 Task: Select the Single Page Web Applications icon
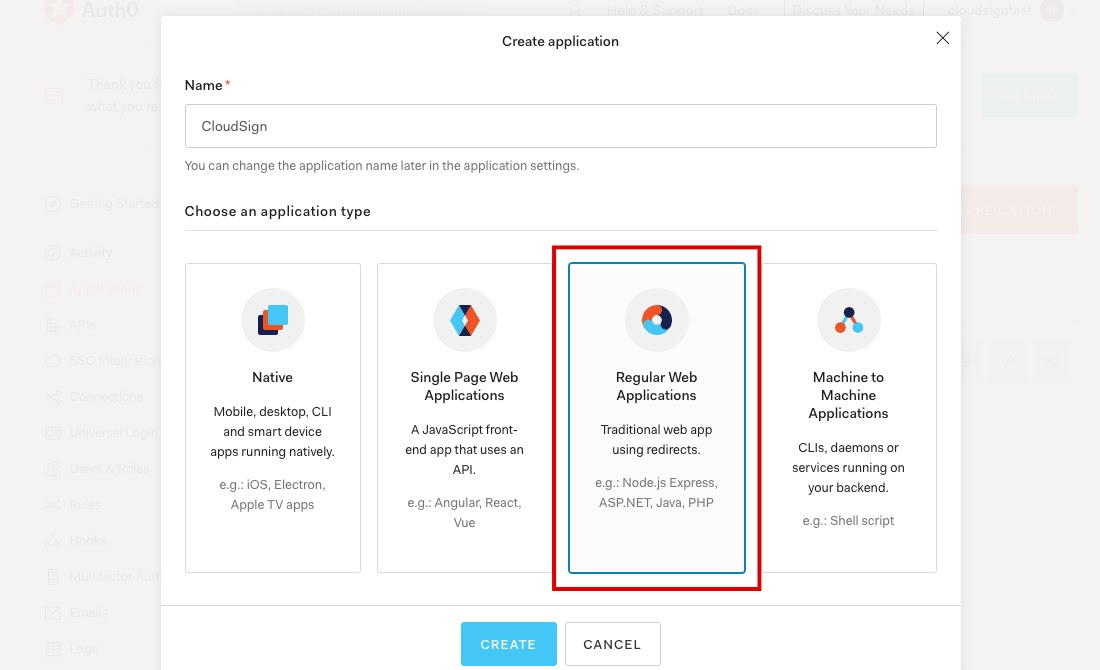464,320
